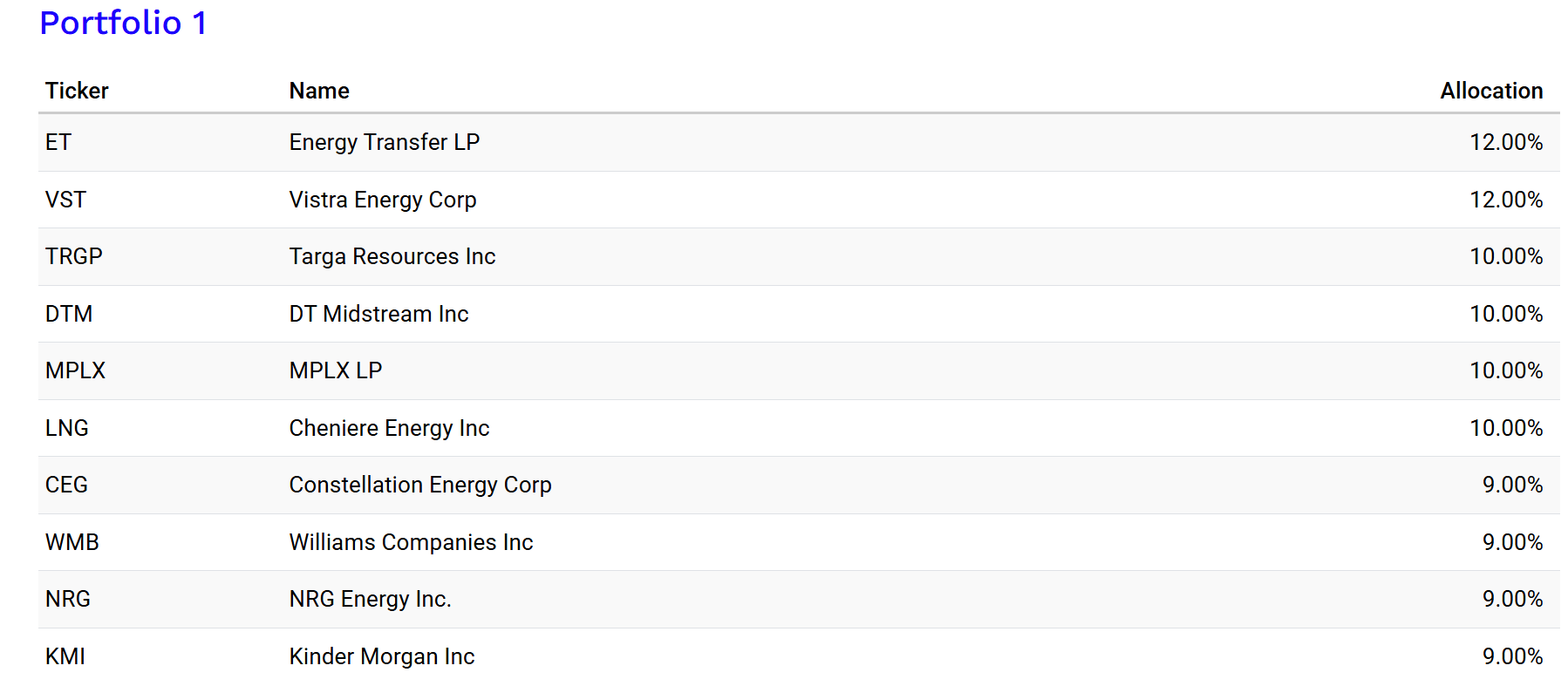The width and height of the screenshot is (1568, 686).
Task: Click the Ticker column header
Action: pos(77,91)
